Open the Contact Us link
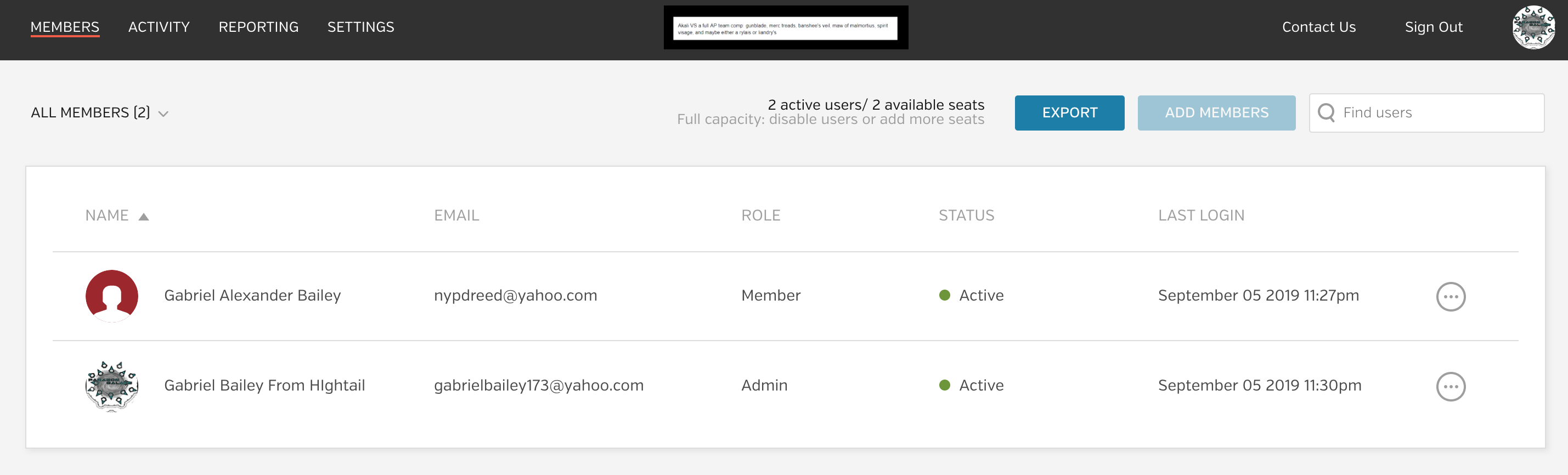The height and width of the screenshot is (475, 1568). [x=1318, y=27]
